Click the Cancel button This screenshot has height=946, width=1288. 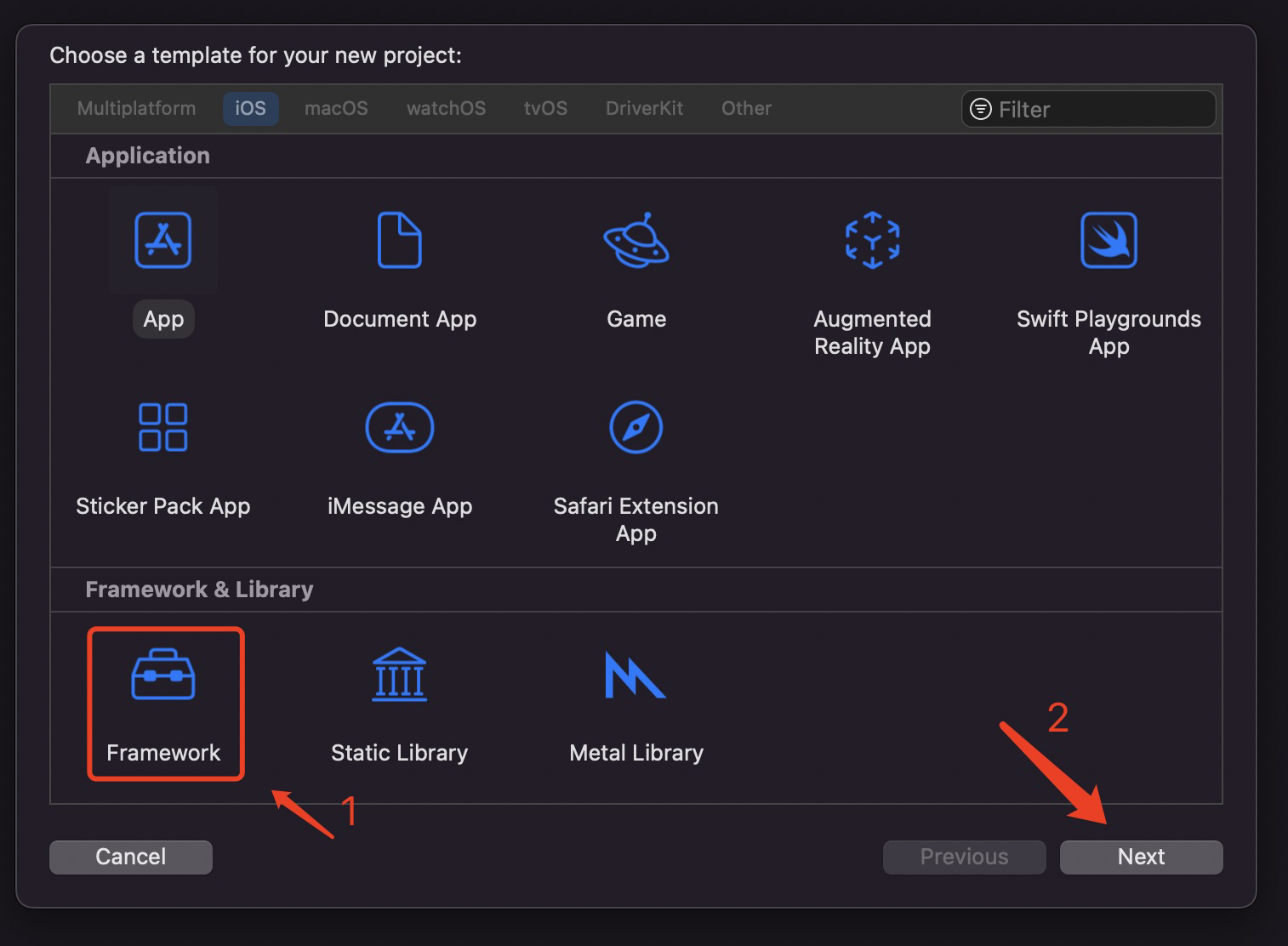(131, 857)
